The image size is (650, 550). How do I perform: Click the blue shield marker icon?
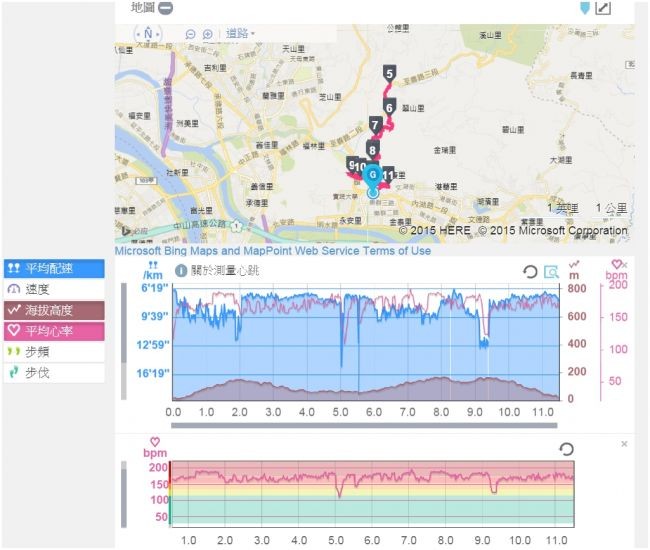point(585,8)
